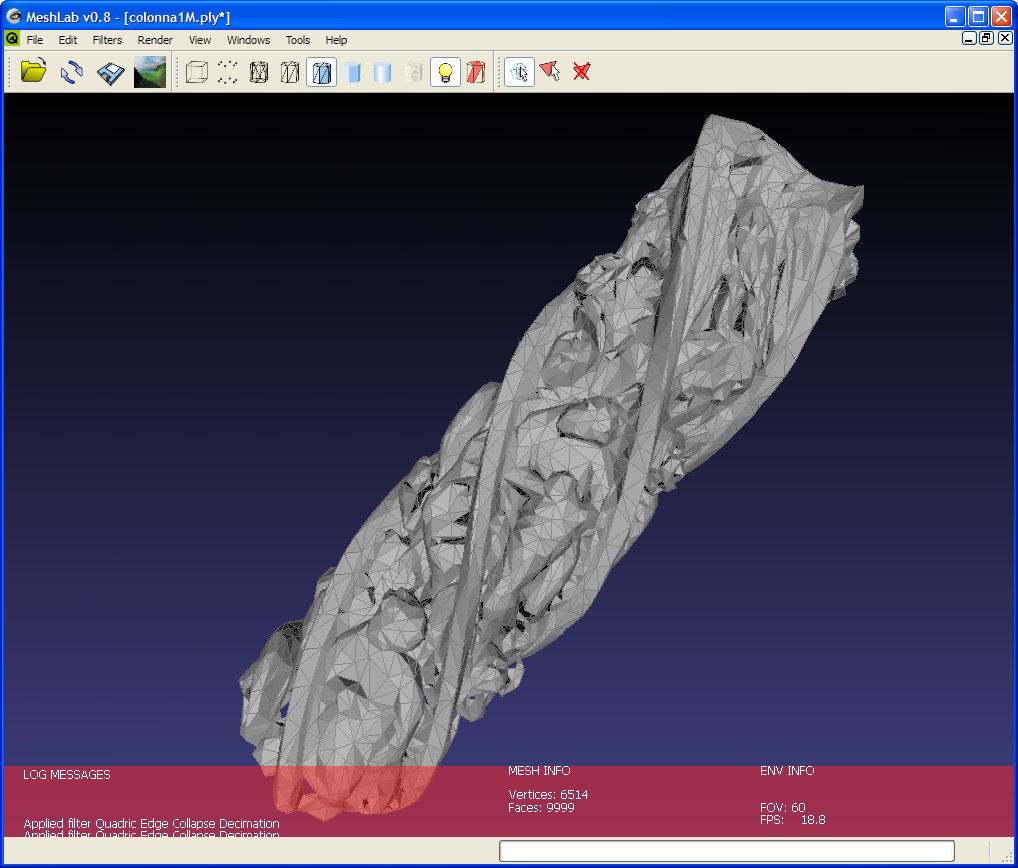Select Hidden Lines render mode
Screen dimensions: 1018x868
(290, 72)
